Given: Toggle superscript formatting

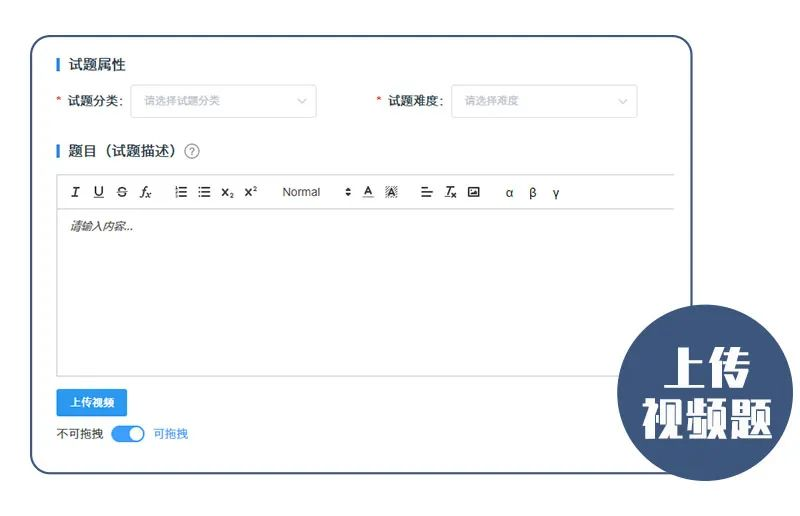Looking at the screenshot, I should [x=251, y=192].
